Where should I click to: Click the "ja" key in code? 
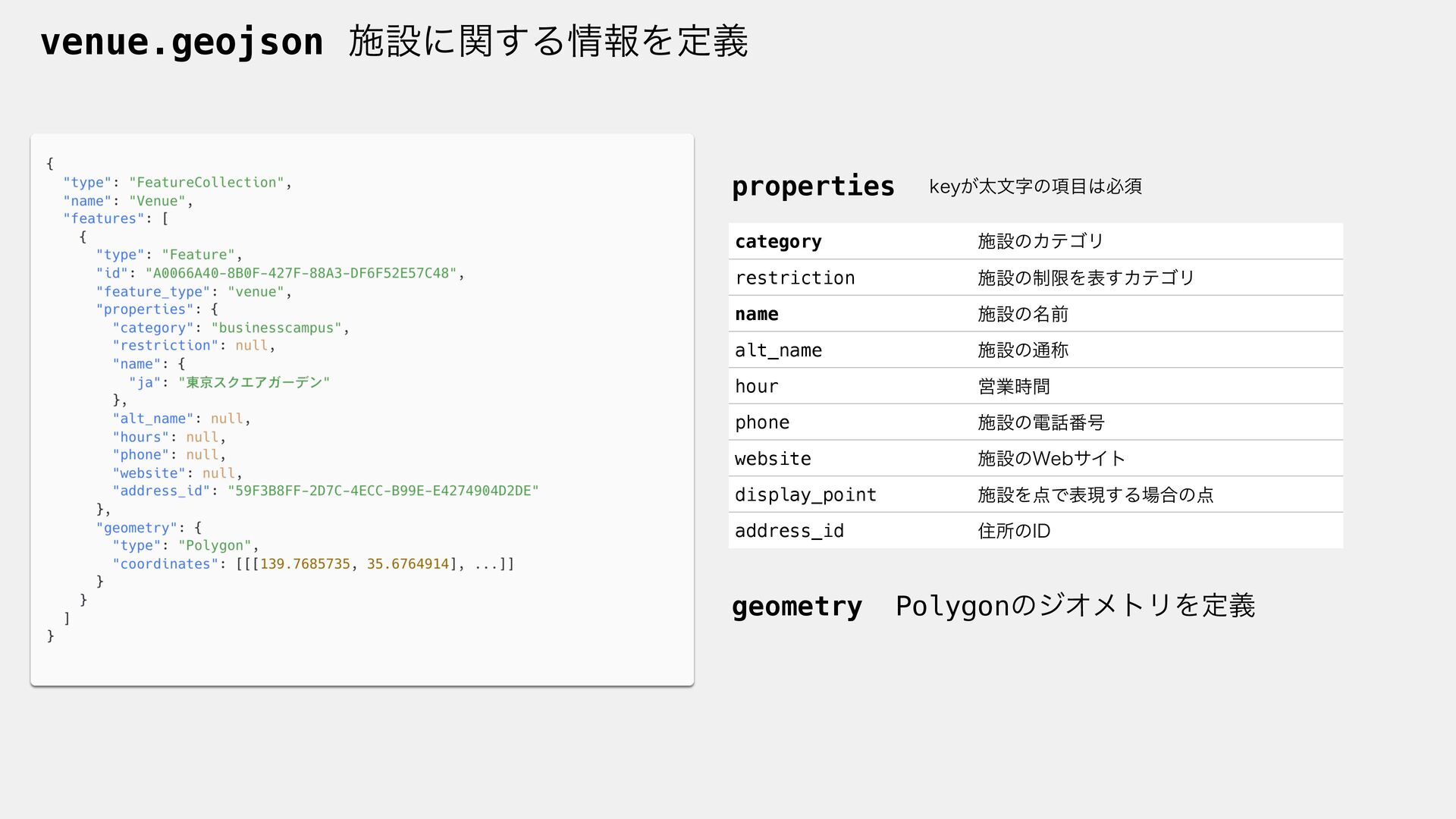click(145, 382)
